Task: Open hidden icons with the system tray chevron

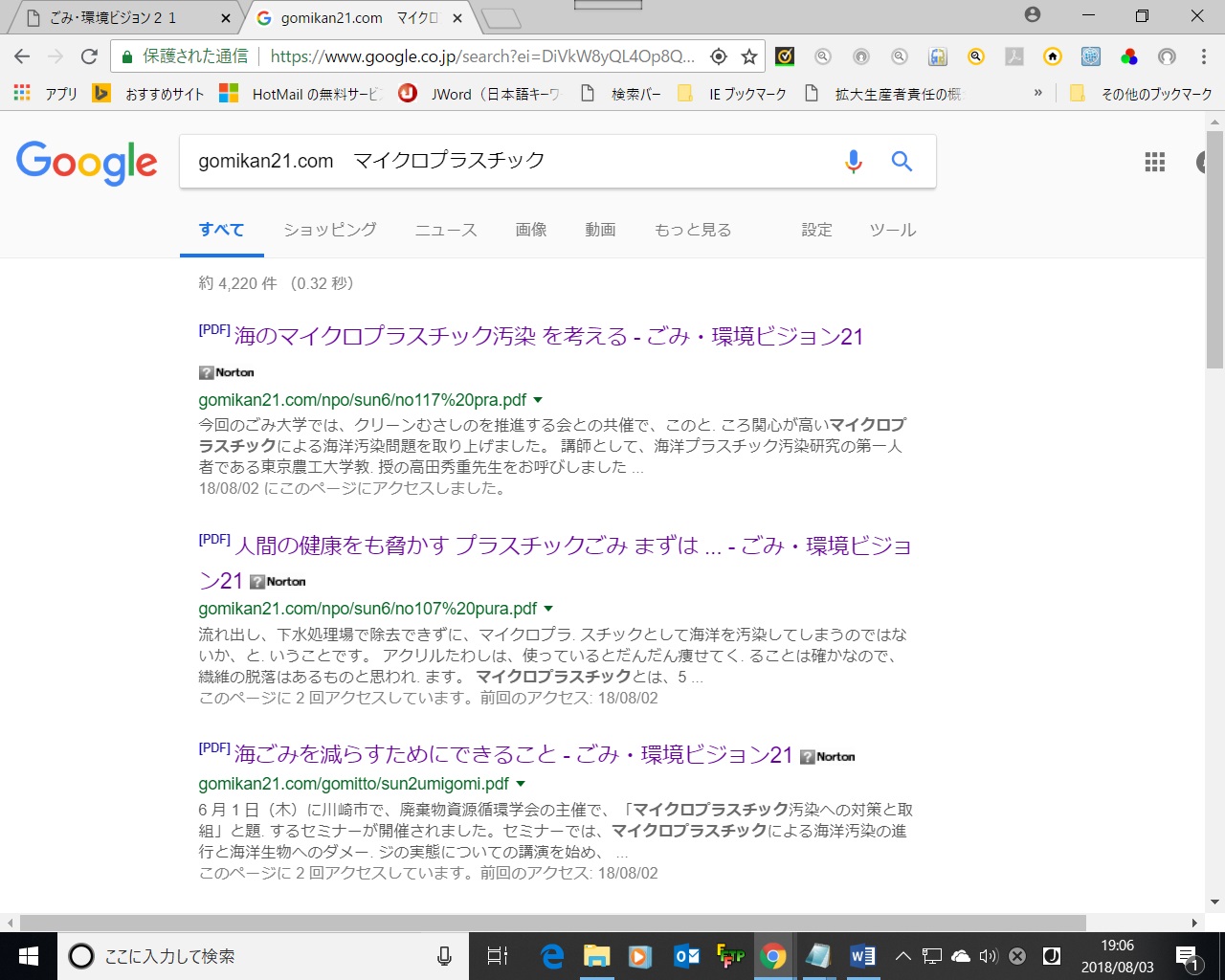Action: tap(902, 955)
